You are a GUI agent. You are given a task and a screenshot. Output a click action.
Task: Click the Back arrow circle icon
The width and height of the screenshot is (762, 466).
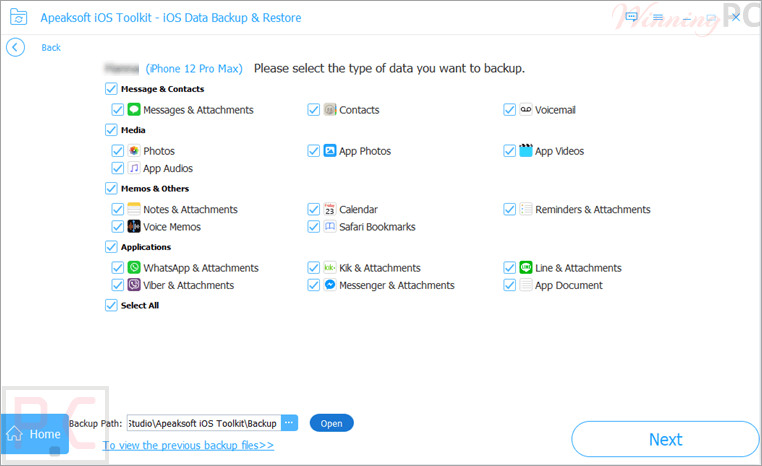pyautogui.click(x=16, y=47)
